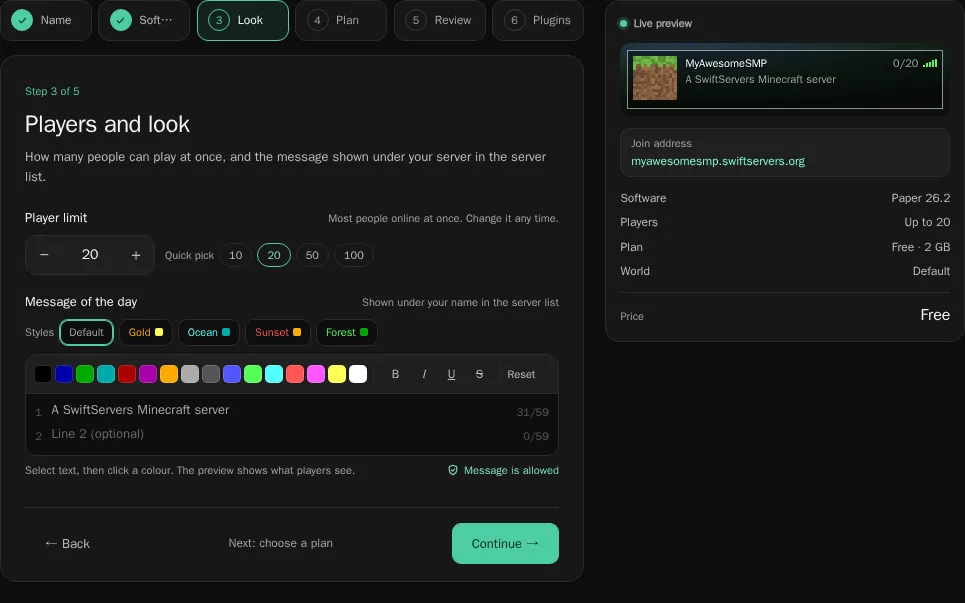This screenshot has width=965, height=603.
Task: Toggle bold formatting
Action: (395, 374)
